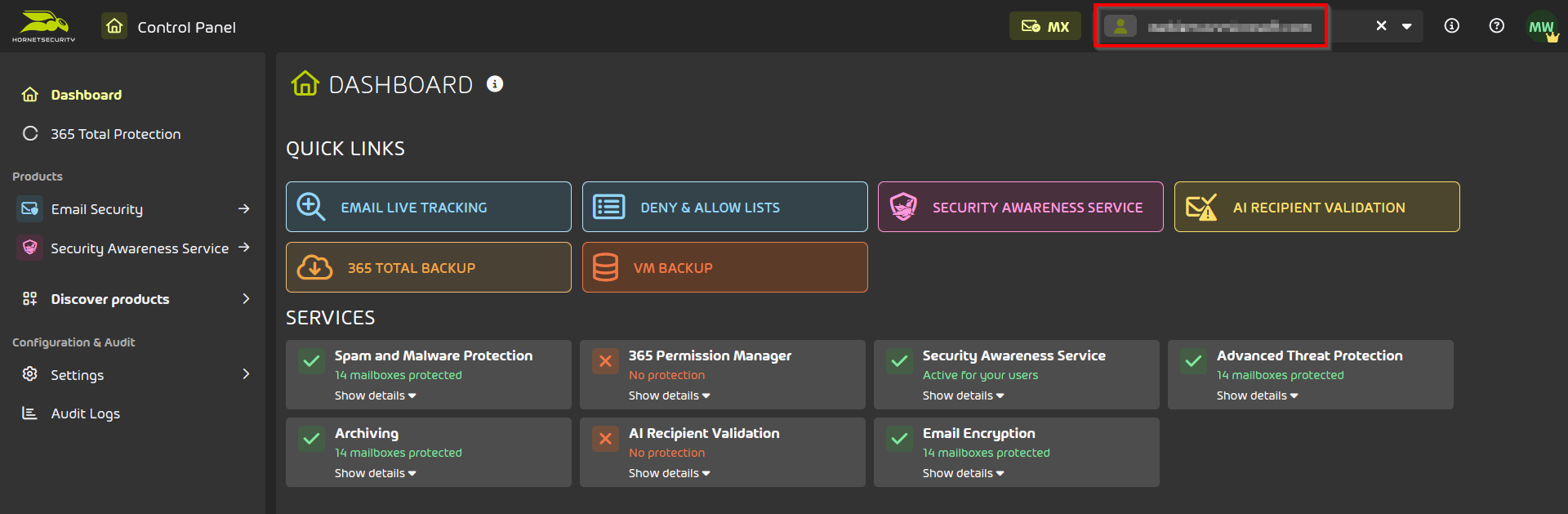Click the sidebar Security Awareness Service arrow
Viewport: 1568px width, 514px height.
tap(243, 248)
